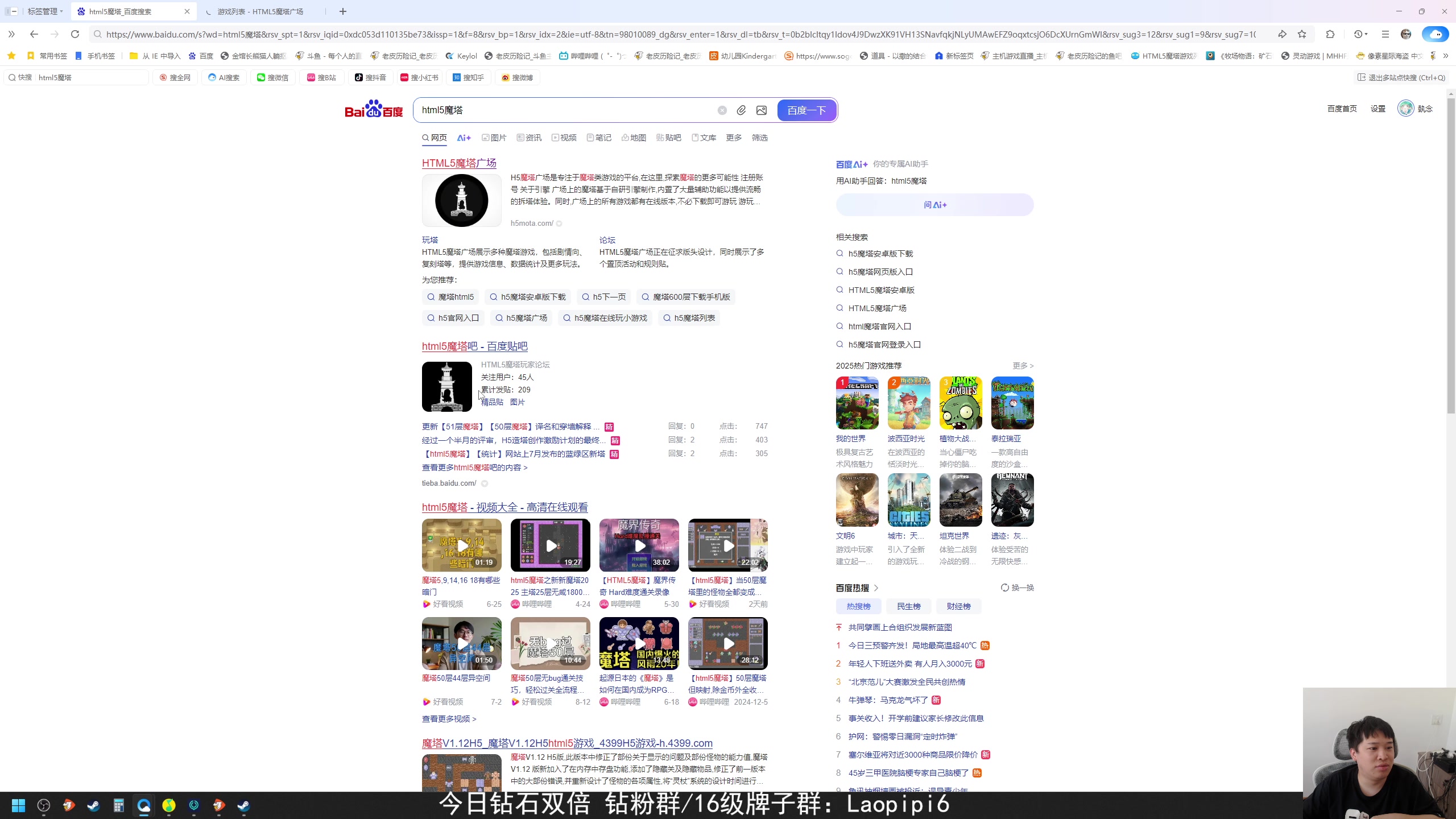This screenshot has height=819, width=1456.
Task: Switch to the 贴吧 search tab
Action: (668, 138)
